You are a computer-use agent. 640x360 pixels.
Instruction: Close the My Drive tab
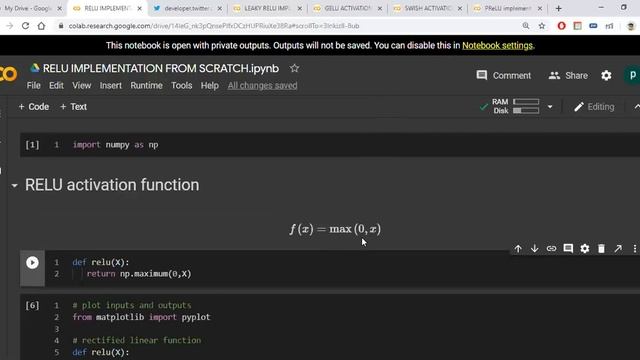pyautogui.click(x=60, y=8)
